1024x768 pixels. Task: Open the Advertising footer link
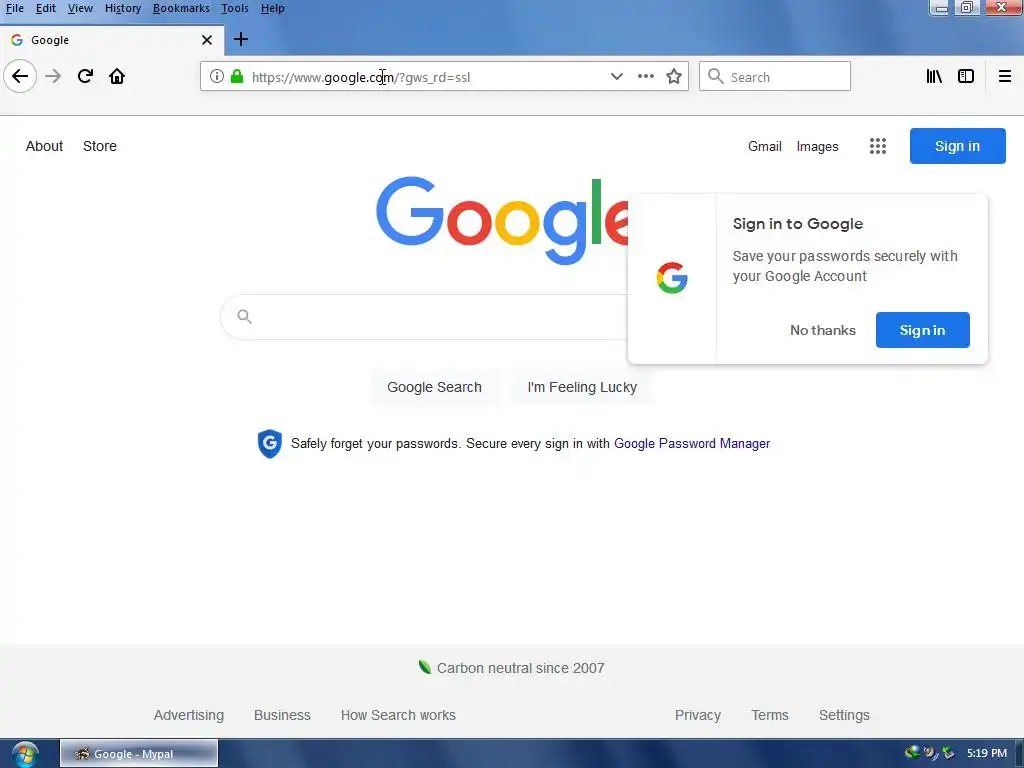point(189,715)
